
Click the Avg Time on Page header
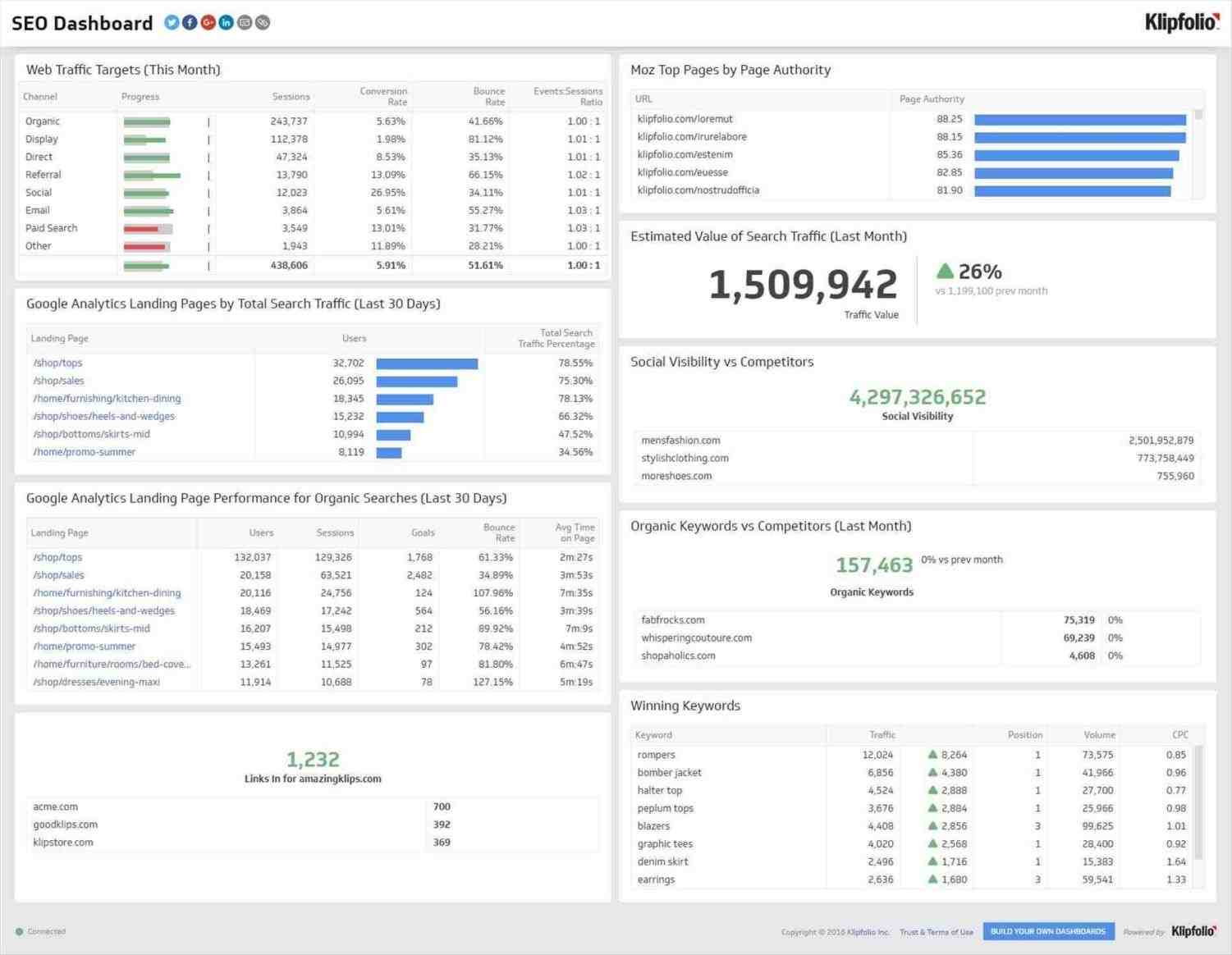pyautogui.click(x=575, y=532)
